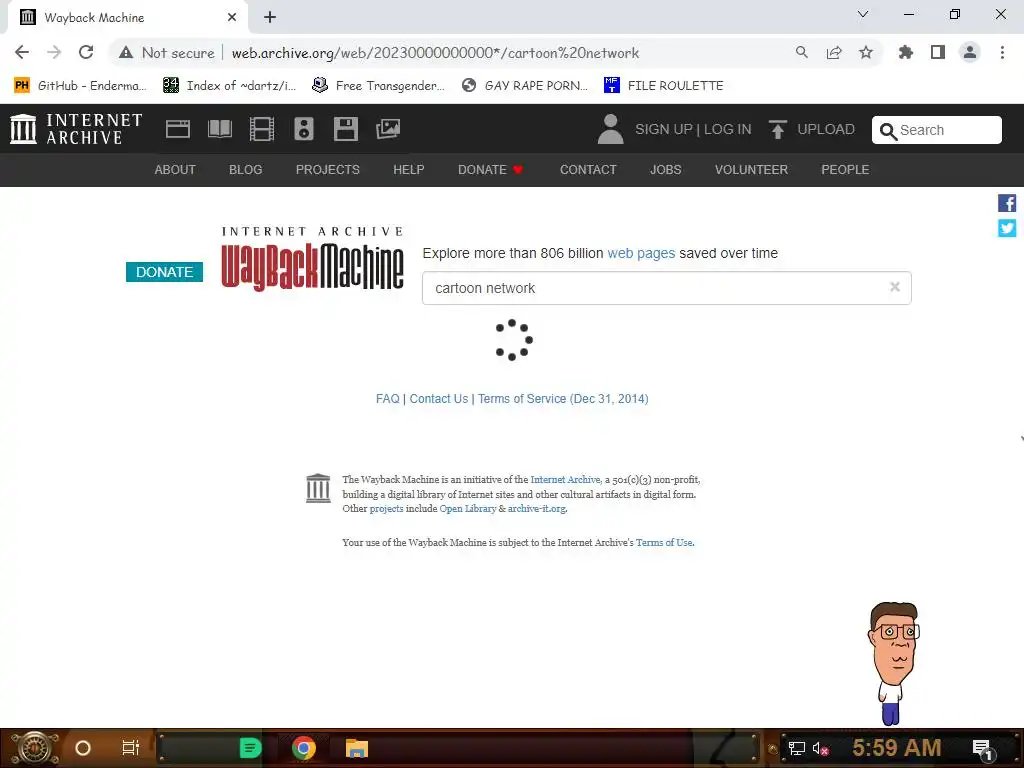Click the web pages link
Screen dimensions: 1024x768
641,253
